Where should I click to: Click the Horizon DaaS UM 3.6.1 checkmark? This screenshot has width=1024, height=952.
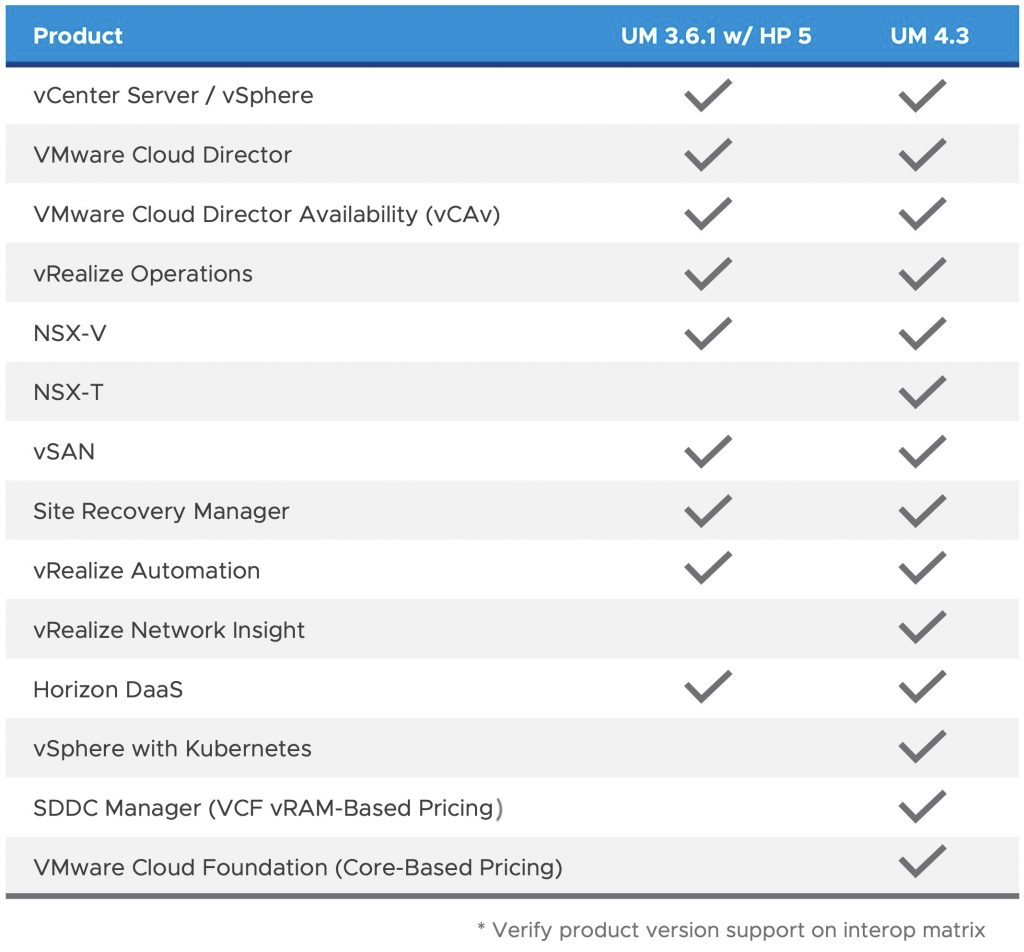pos(708,688)
